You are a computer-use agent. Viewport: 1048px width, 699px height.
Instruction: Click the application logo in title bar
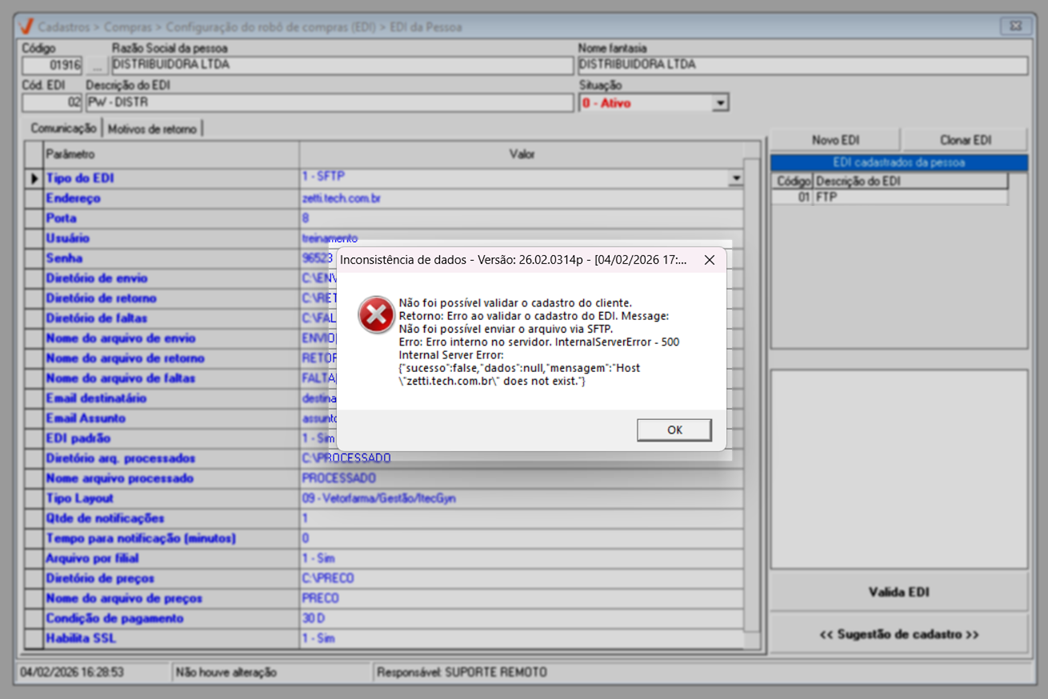click(x=25, y=26)
